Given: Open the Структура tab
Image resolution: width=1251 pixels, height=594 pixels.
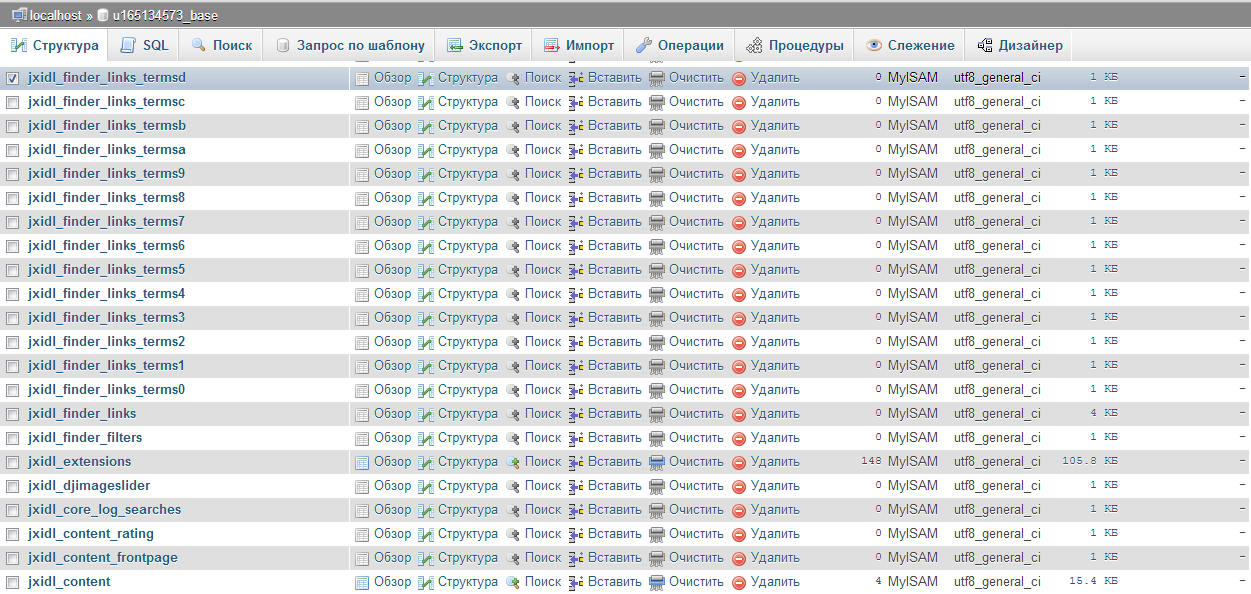Looking at the screenshot, I should click(x=55, y=45).
